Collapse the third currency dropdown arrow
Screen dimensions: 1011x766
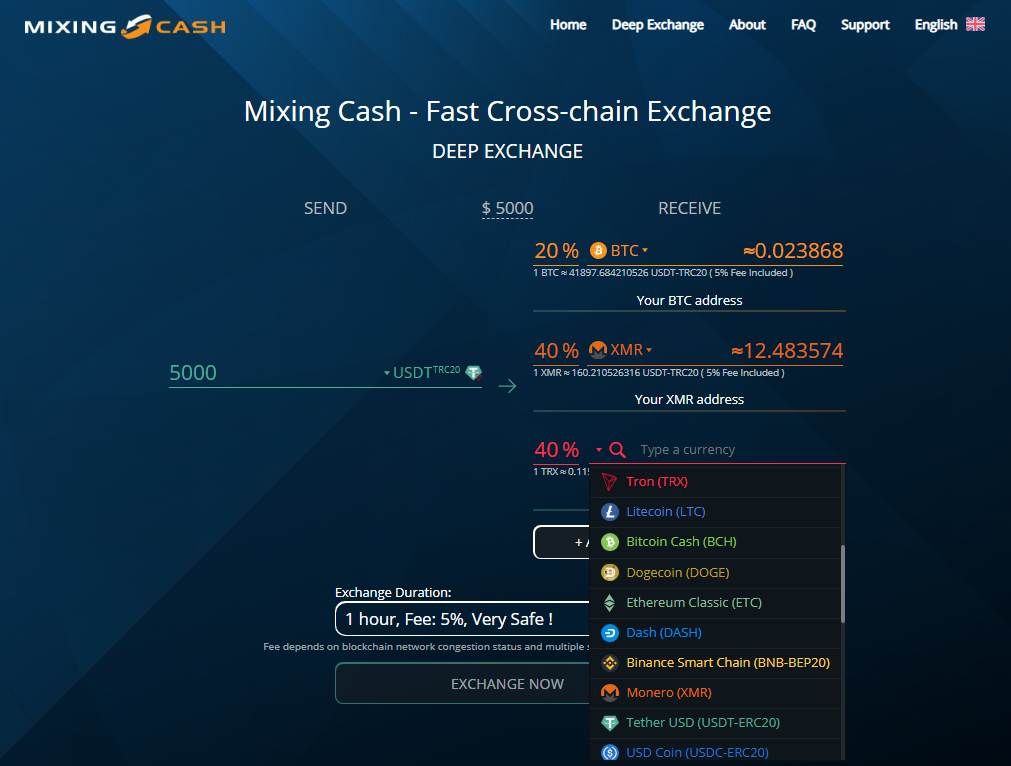pos(599,449)
